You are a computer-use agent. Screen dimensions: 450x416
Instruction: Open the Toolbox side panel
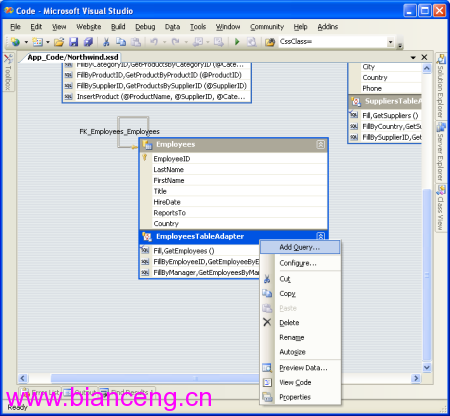8,73
